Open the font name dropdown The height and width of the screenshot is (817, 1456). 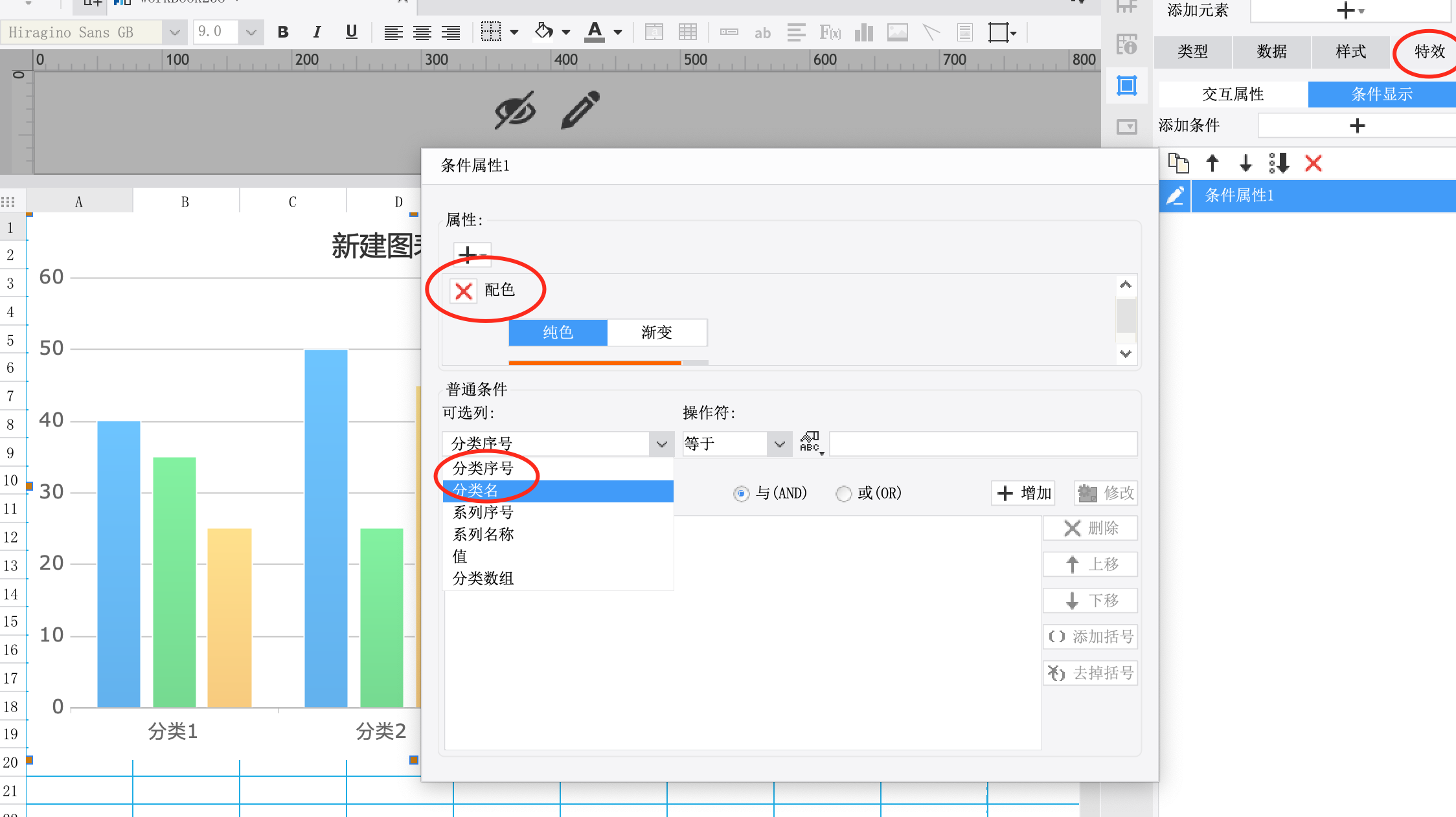[x=174, y=32]
